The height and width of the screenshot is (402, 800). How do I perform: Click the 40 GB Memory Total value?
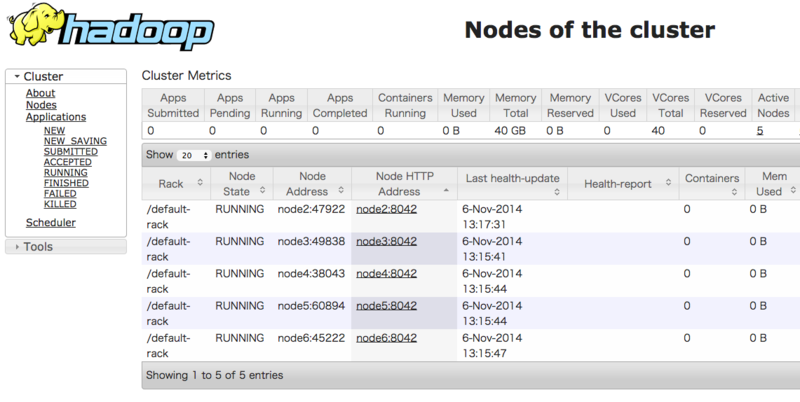click(510, 131)
